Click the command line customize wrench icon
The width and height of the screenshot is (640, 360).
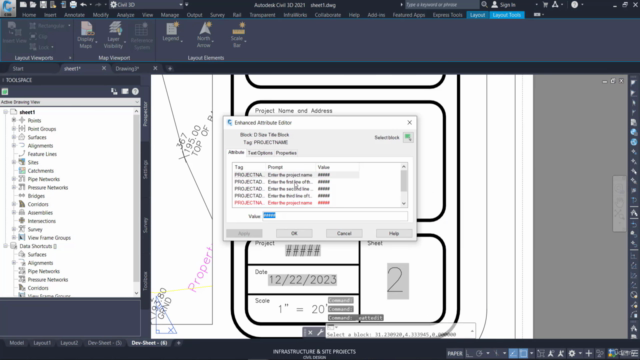tap(320, 332)
